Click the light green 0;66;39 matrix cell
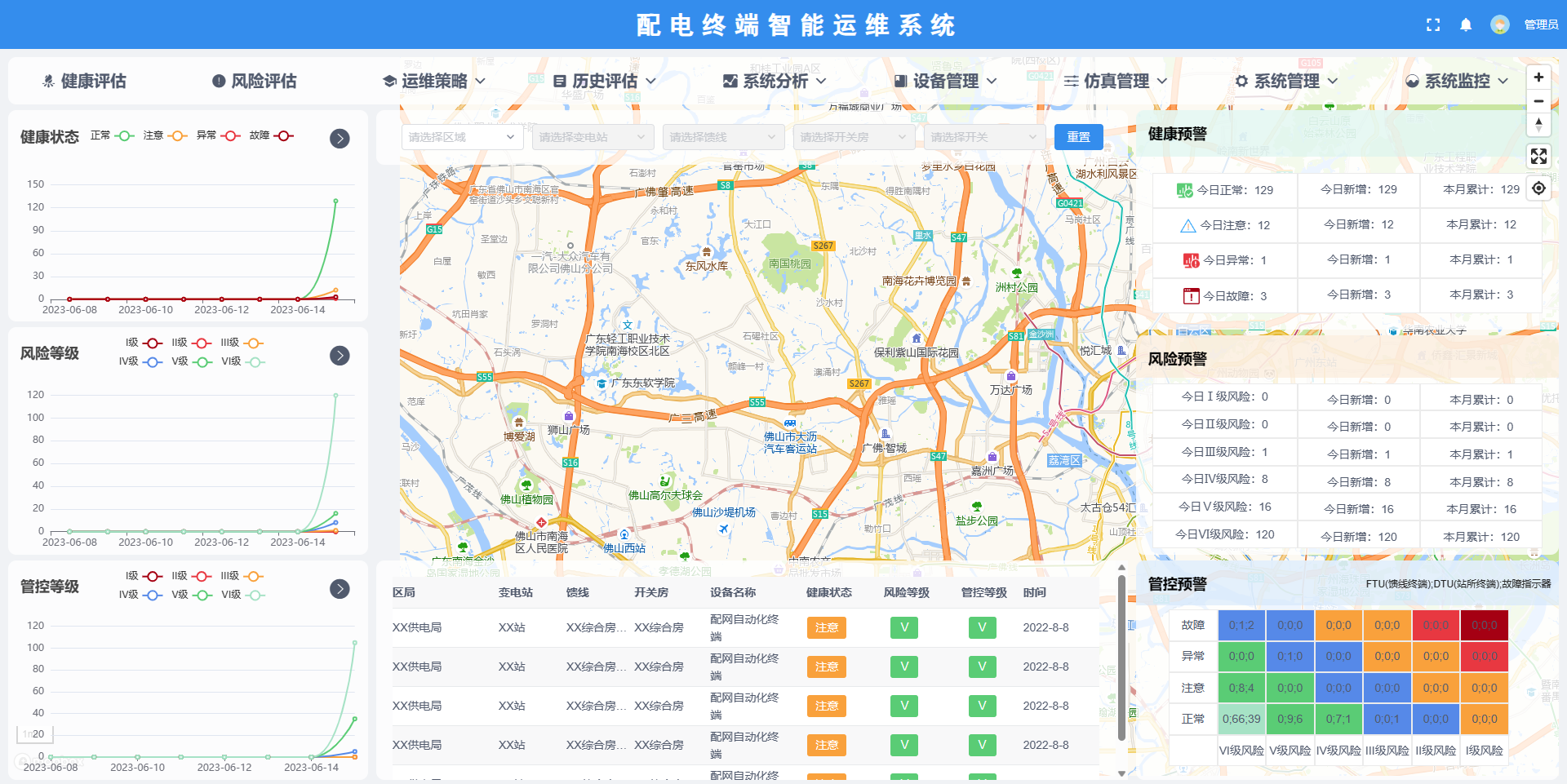 (1241, 719)
